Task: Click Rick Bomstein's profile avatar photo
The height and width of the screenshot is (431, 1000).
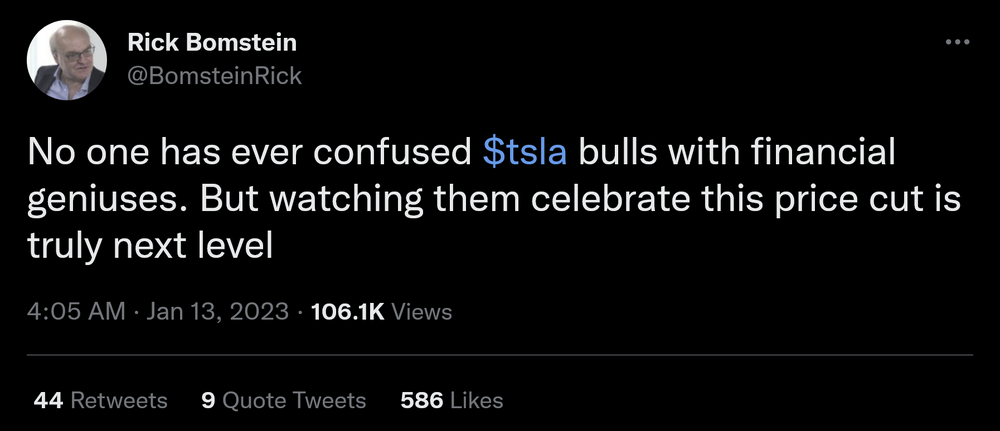Action: point(67,61)
